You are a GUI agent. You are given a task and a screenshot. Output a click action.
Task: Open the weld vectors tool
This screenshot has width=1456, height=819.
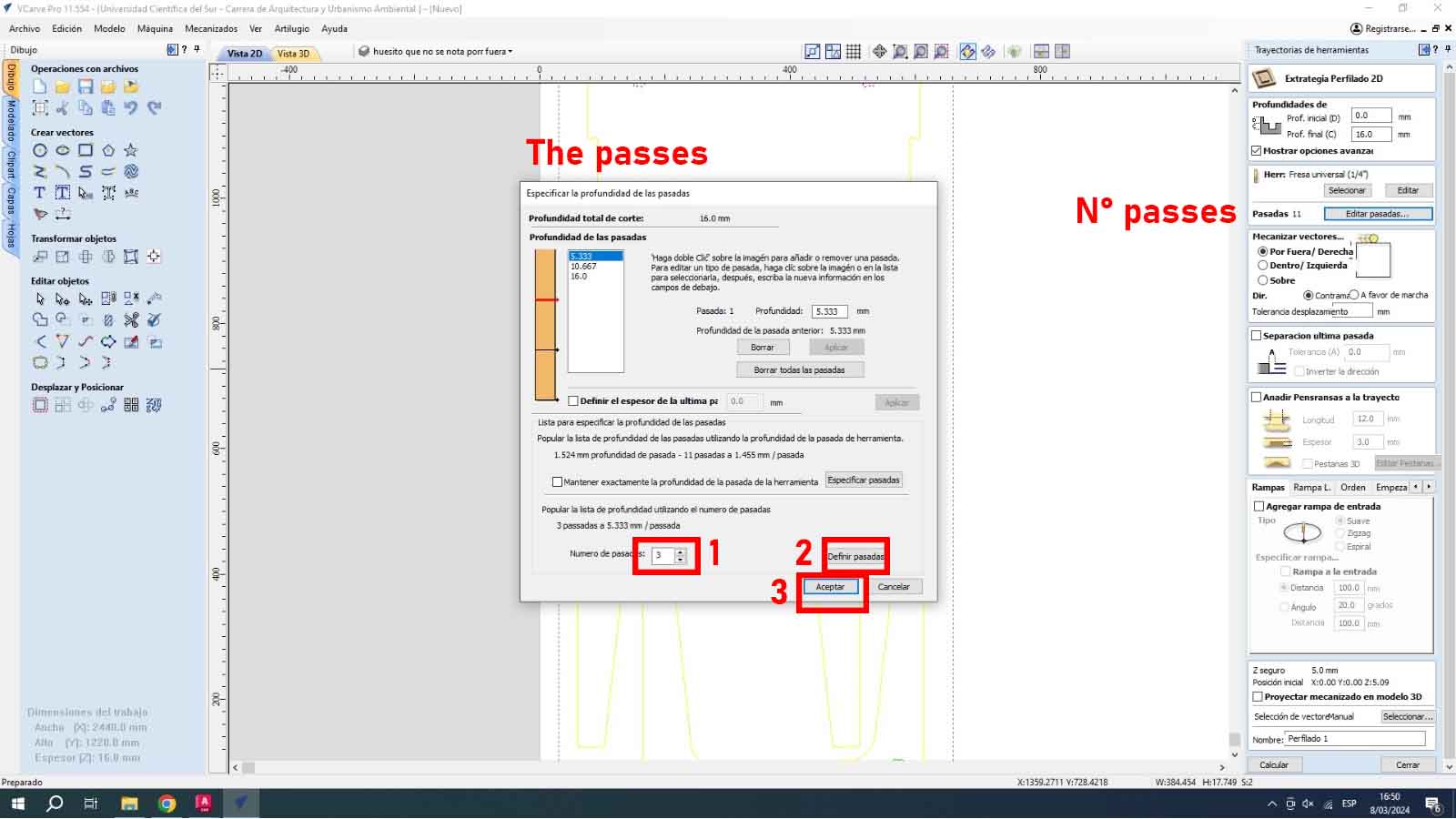40,319
